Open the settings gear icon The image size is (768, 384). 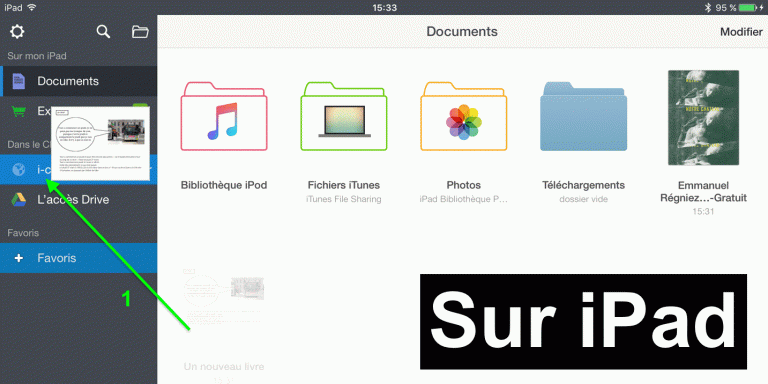coord(17,32)
